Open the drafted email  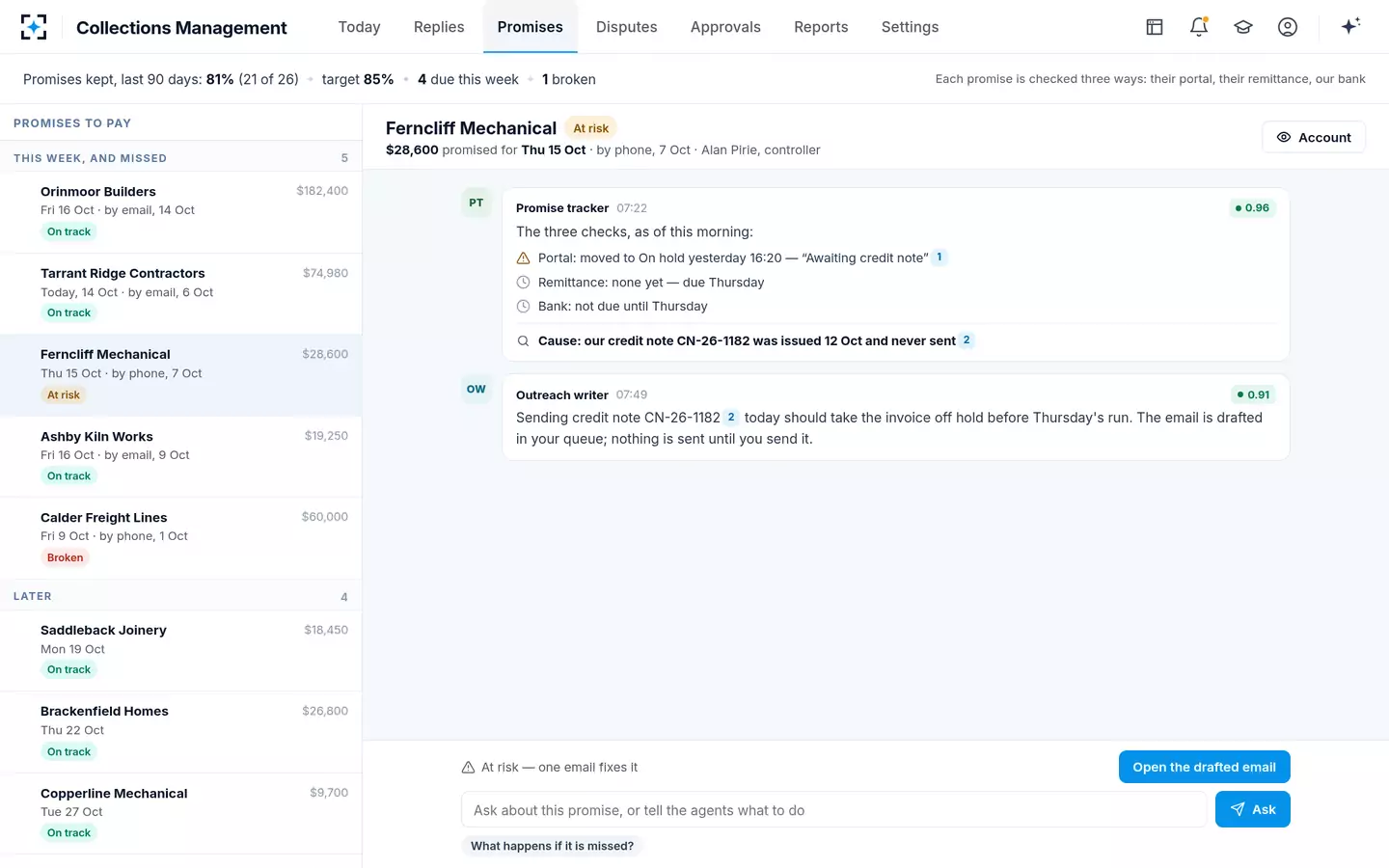click(1204, 767)
